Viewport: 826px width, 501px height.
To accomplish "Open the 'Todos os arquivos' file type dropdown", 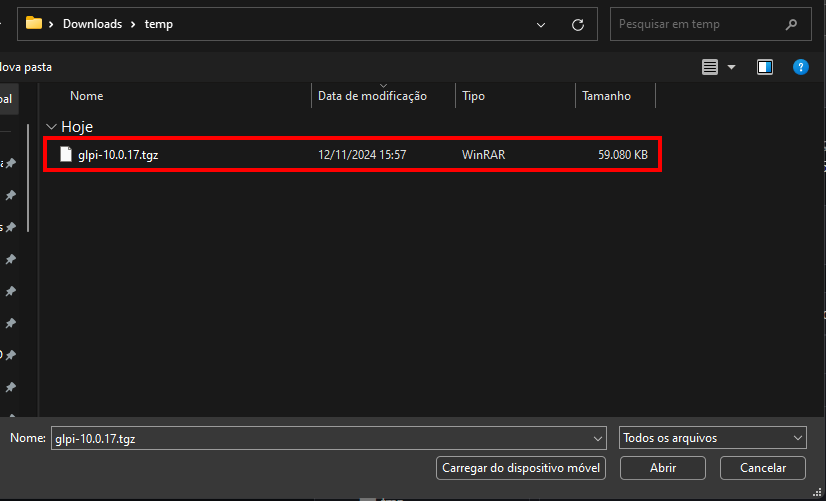I will click(712, 438).
